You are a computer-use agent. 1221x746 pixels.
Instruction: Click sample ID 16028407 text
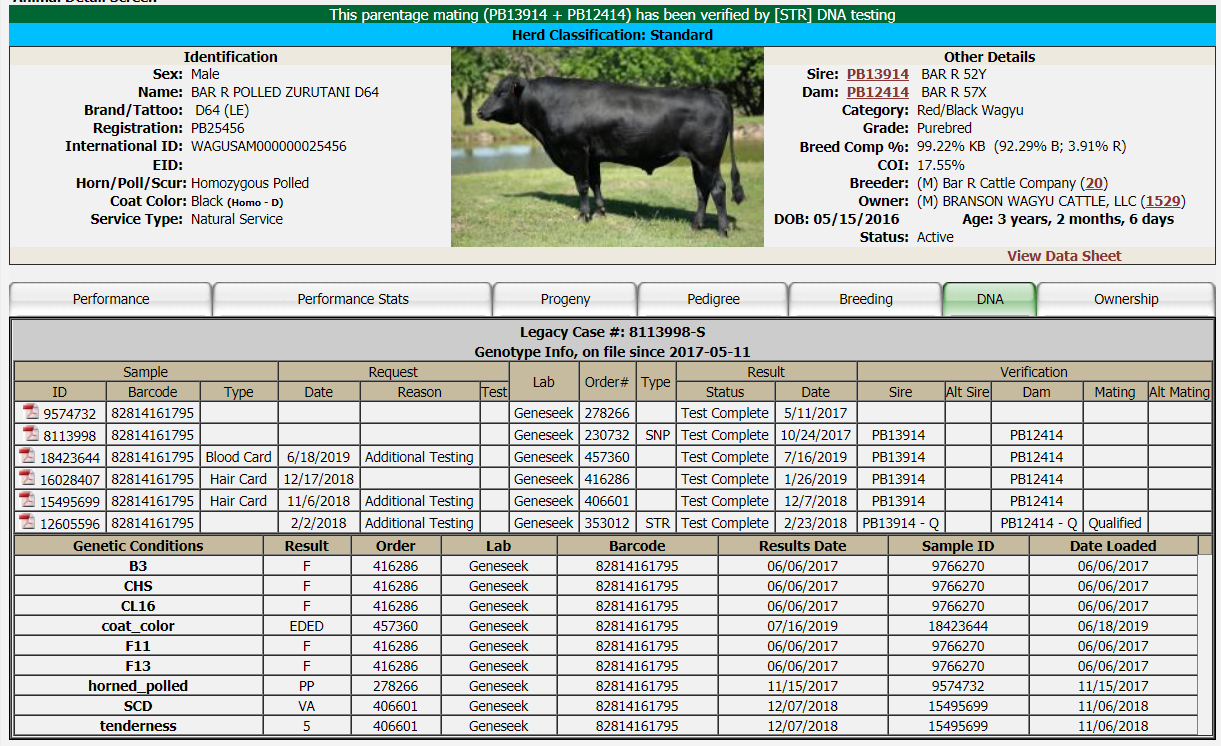point(70,480)
